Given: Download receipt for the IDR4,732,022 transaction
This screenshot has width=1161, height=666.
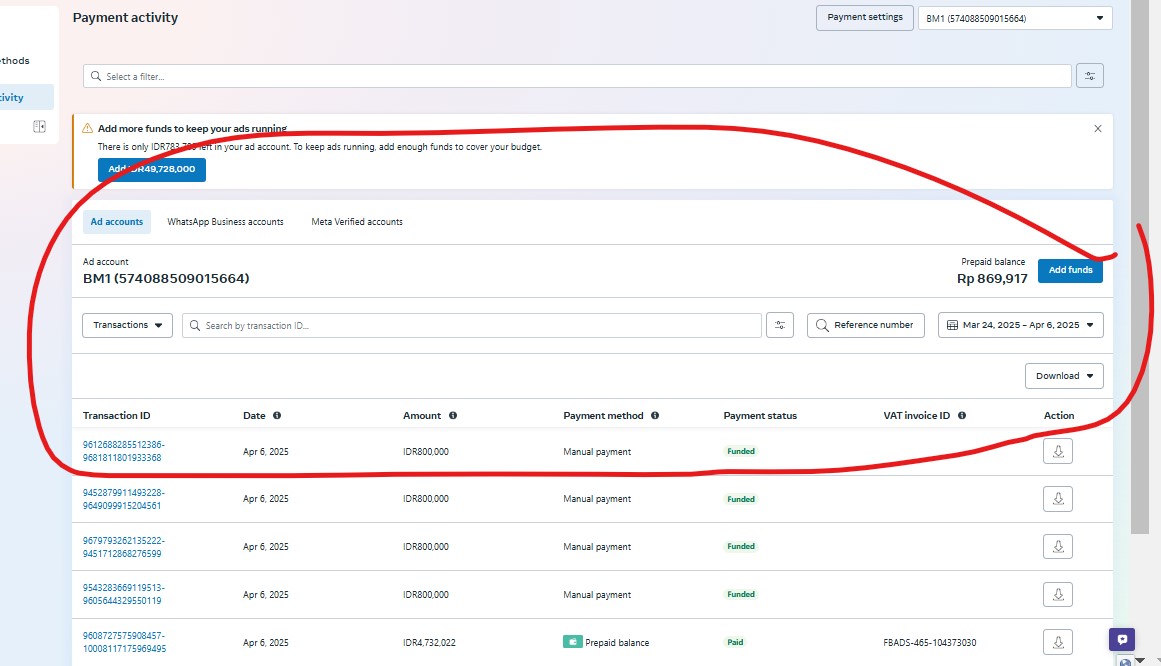Looking at the screenshot, I should click(x=1058, y=642).
